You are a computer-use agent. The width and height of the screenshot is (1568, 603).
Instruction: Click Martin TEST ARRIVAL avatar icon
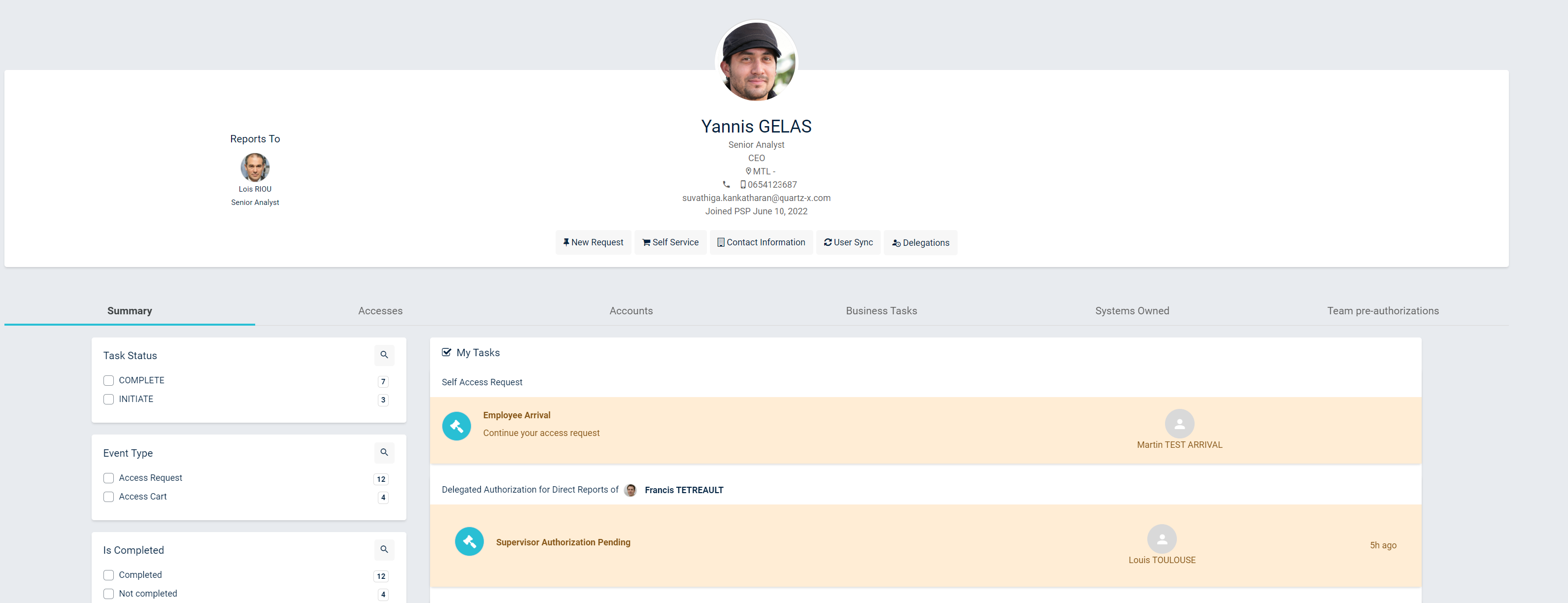point(1179,424)
